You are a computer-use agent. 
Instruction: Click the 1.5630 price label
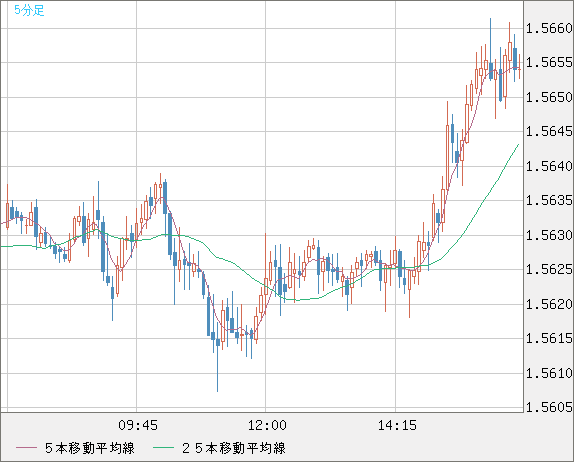[549, 235]
